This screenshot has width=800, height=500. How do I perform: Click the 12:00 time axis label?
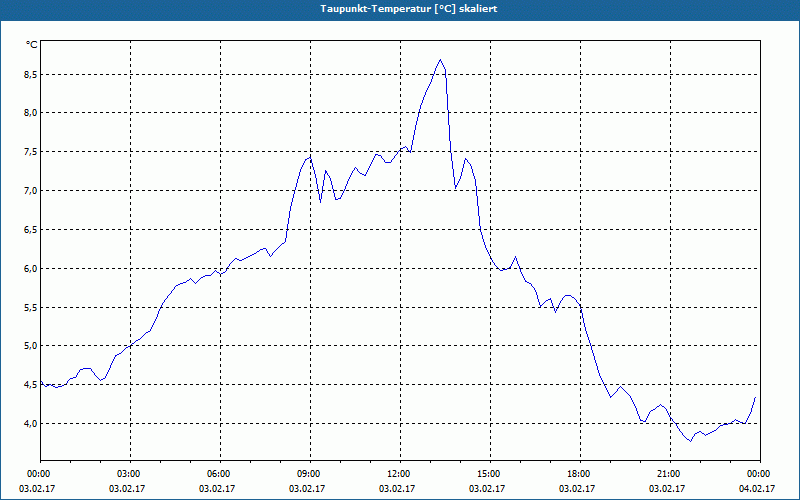400,474
